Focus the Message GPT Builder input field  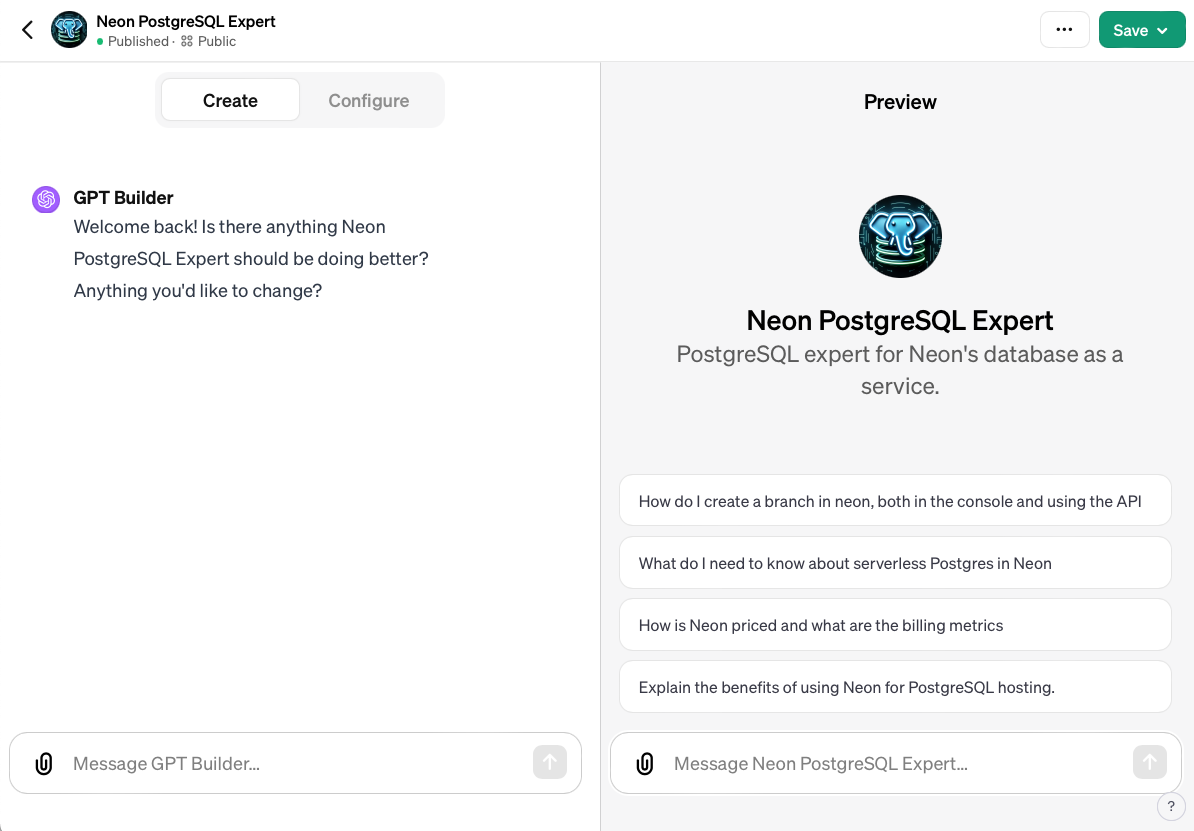click(297, 763)
